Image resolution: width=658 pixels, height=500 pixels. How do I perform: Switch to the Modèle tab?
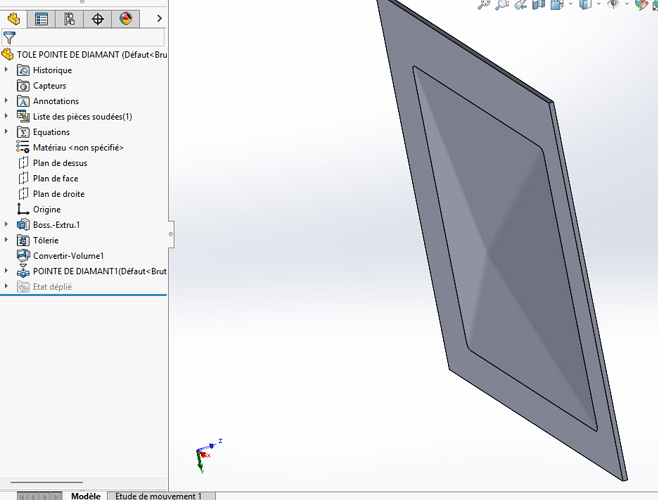pyautogui.click(x=85, y=496)
